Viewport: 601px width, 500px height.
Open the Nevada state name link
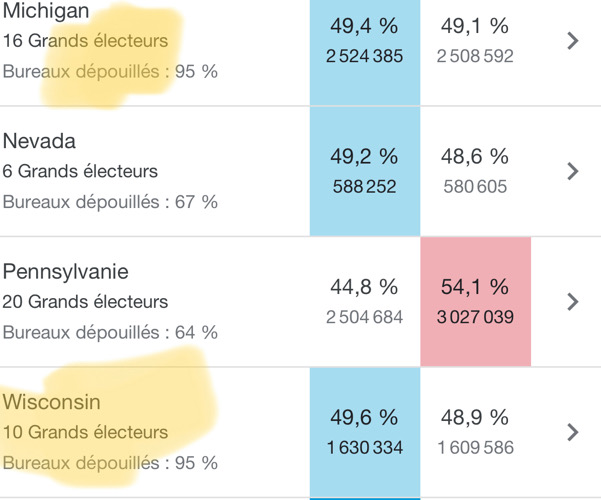point(39,141)
